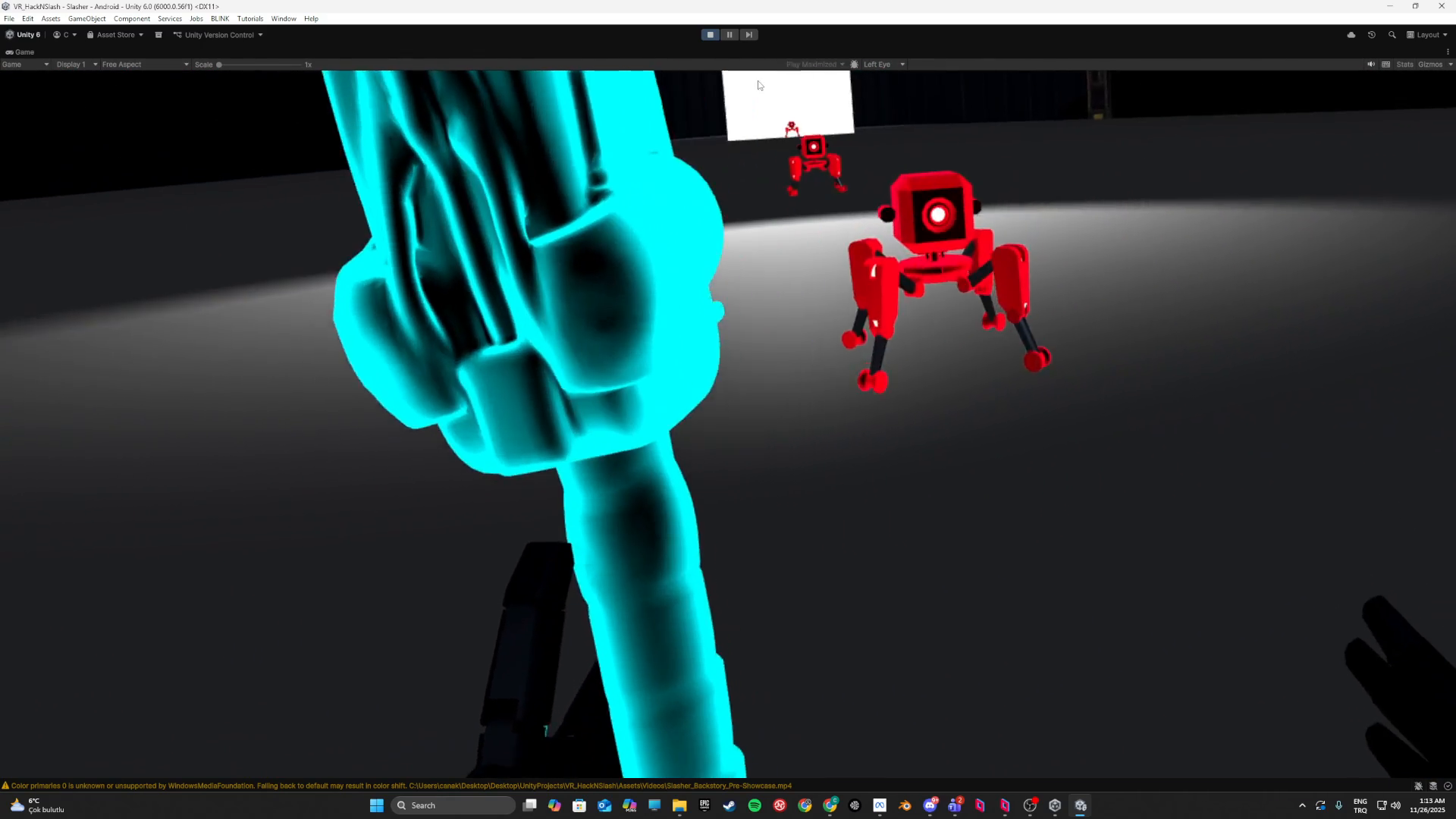Pause the running game
Screen dimensions: 1456x819
[730, 35]
